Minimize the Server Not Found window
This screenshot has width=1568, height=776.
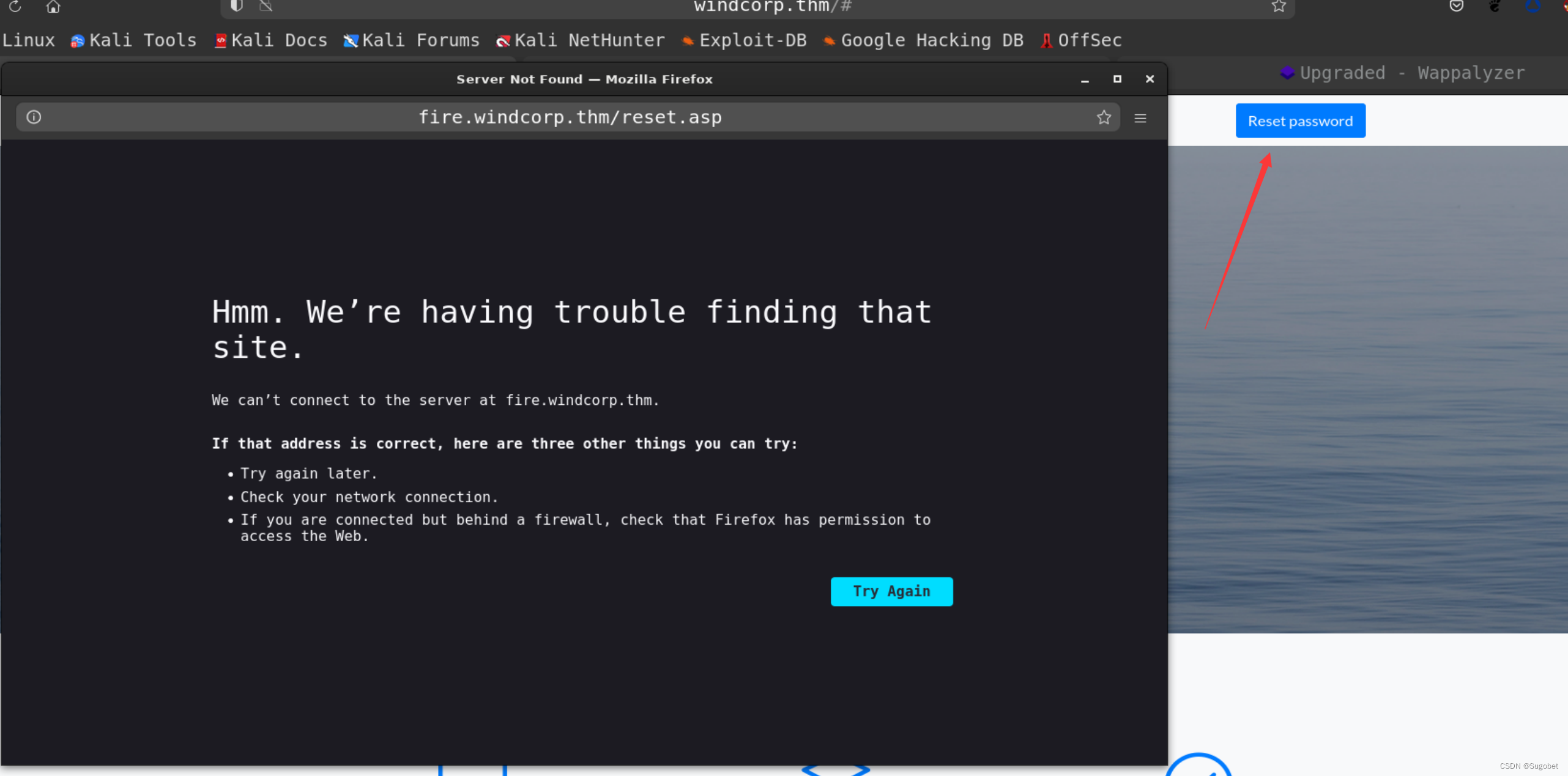pyautogui.click(x=1085, y=79)
